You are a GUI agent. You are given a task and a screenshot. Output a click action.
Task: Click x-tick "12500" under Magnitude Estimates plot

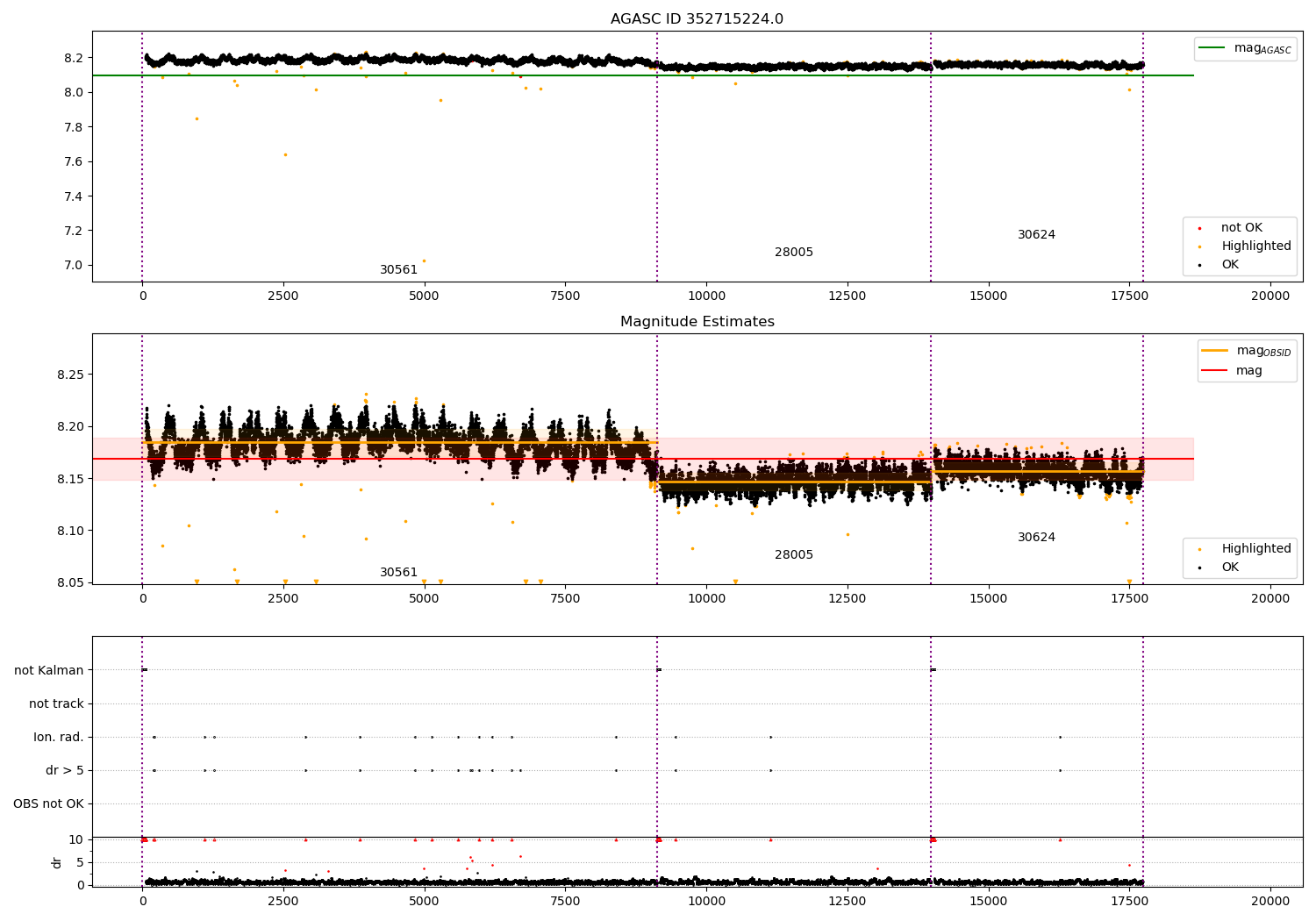coord(848,598)
